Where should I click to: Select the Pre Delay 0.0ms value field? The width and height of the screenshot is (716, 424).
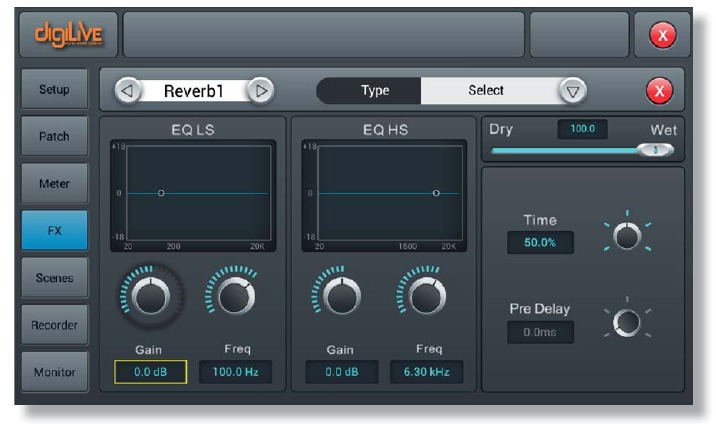click(x=540, y=332)
